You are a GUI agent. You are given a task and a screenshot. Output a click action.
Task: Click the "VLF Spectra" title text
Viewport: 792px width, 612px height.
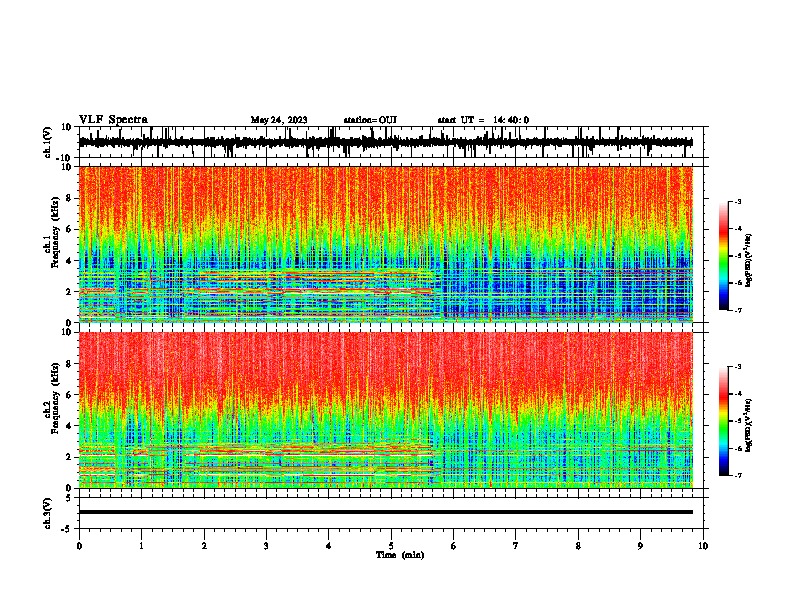(x=113, y=119)
